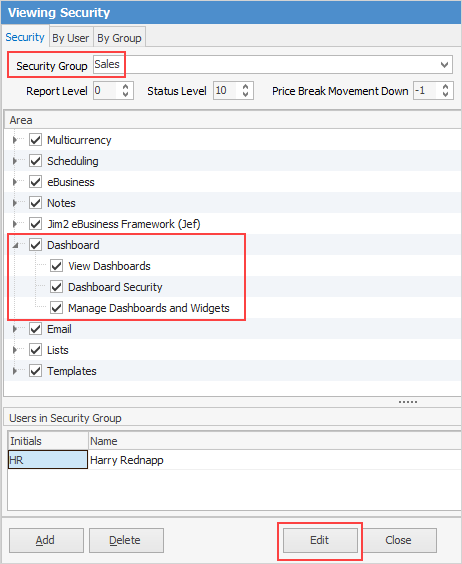Select the Dashboard Security row label
462x564 pixels.
(115, 287)
